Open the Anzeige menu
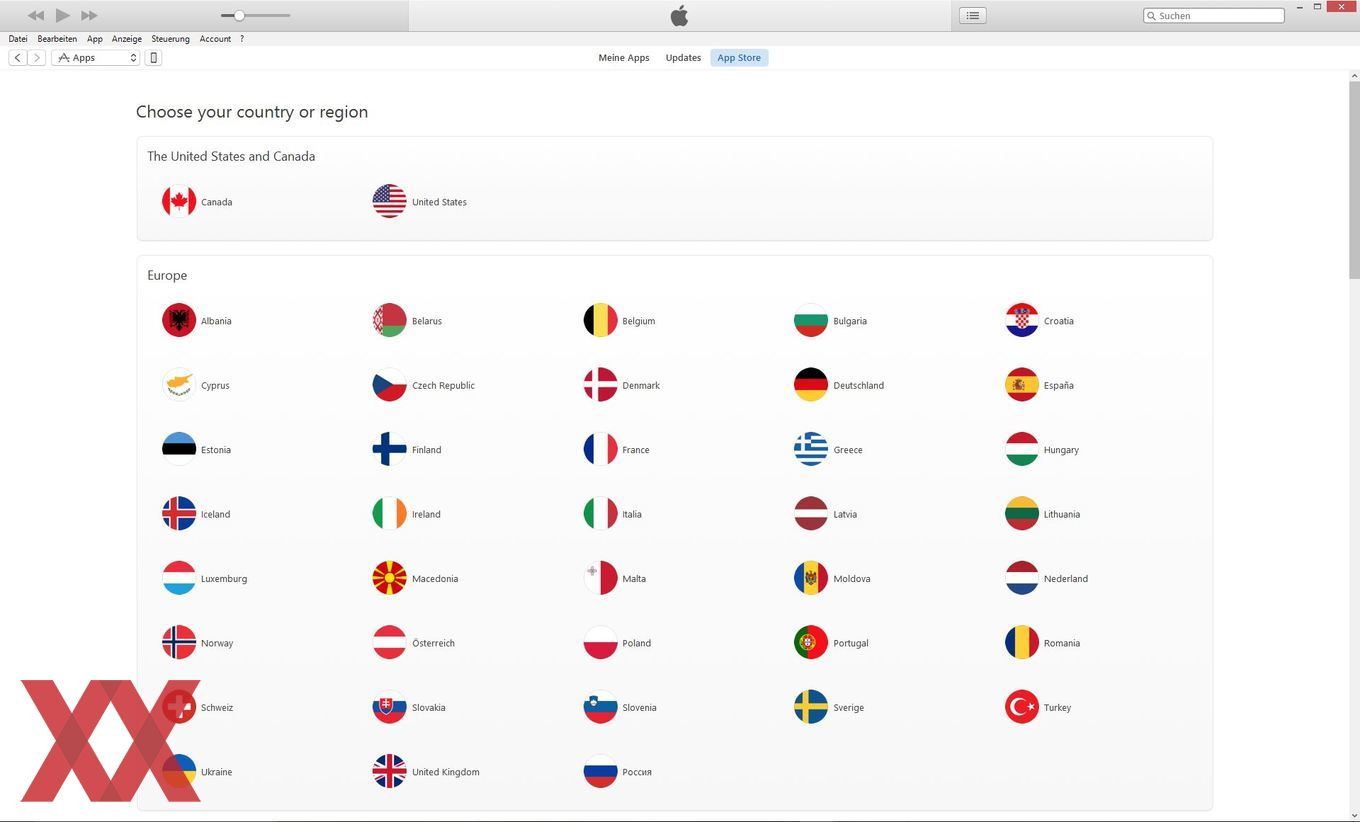Screen dimensions: 1360x822 pyautogui.click(x=127, y=39)
